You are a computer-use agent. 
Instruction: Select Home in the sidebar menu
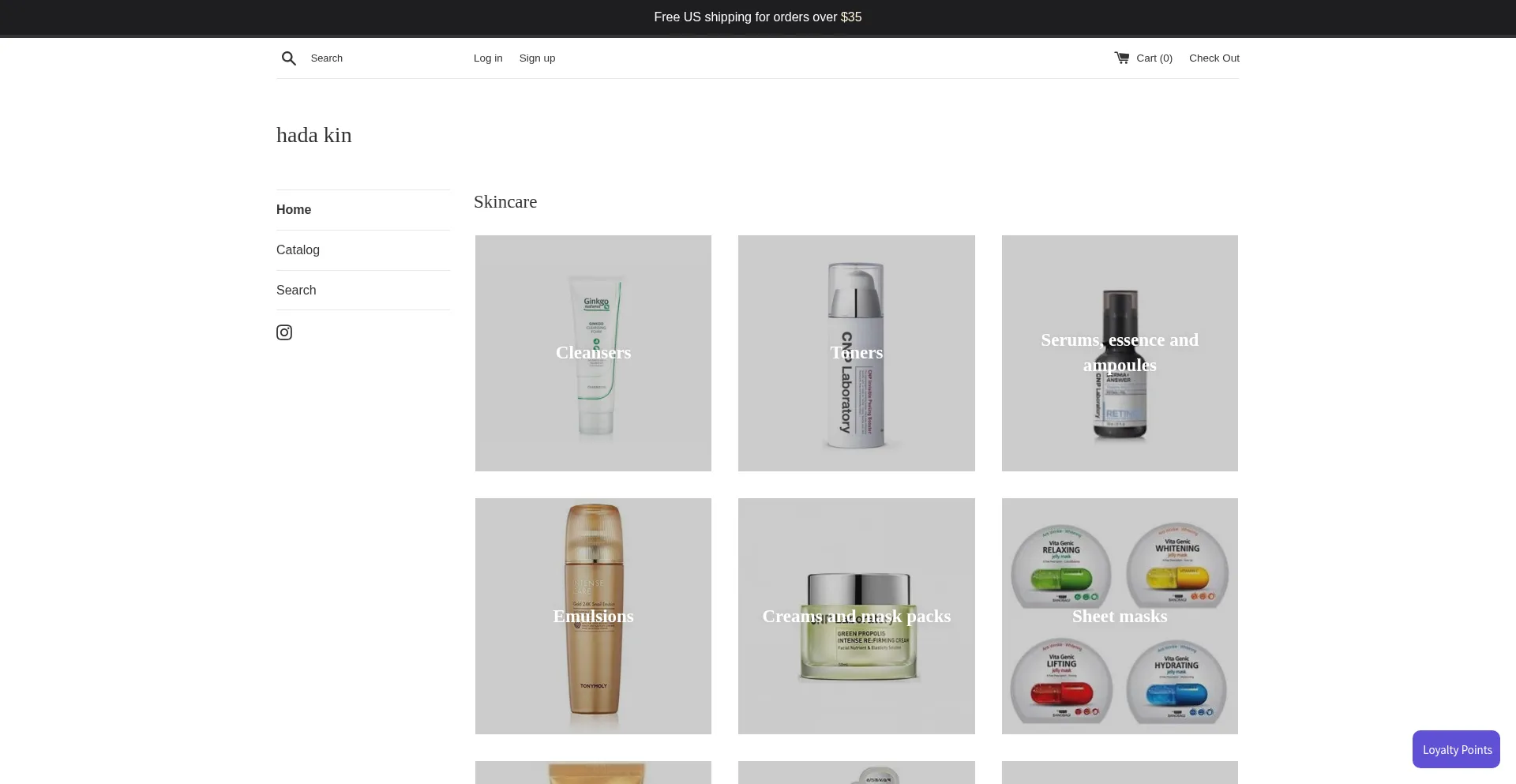294,210
